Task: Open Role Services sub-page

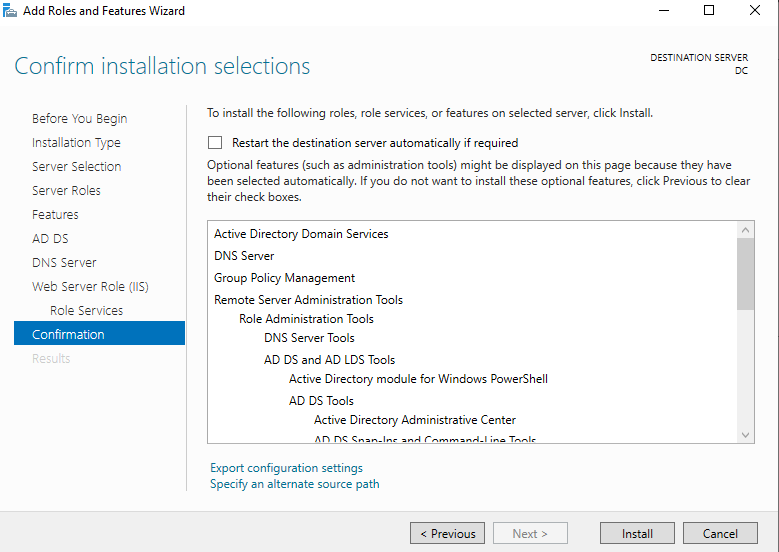Action: coord(86,311)
